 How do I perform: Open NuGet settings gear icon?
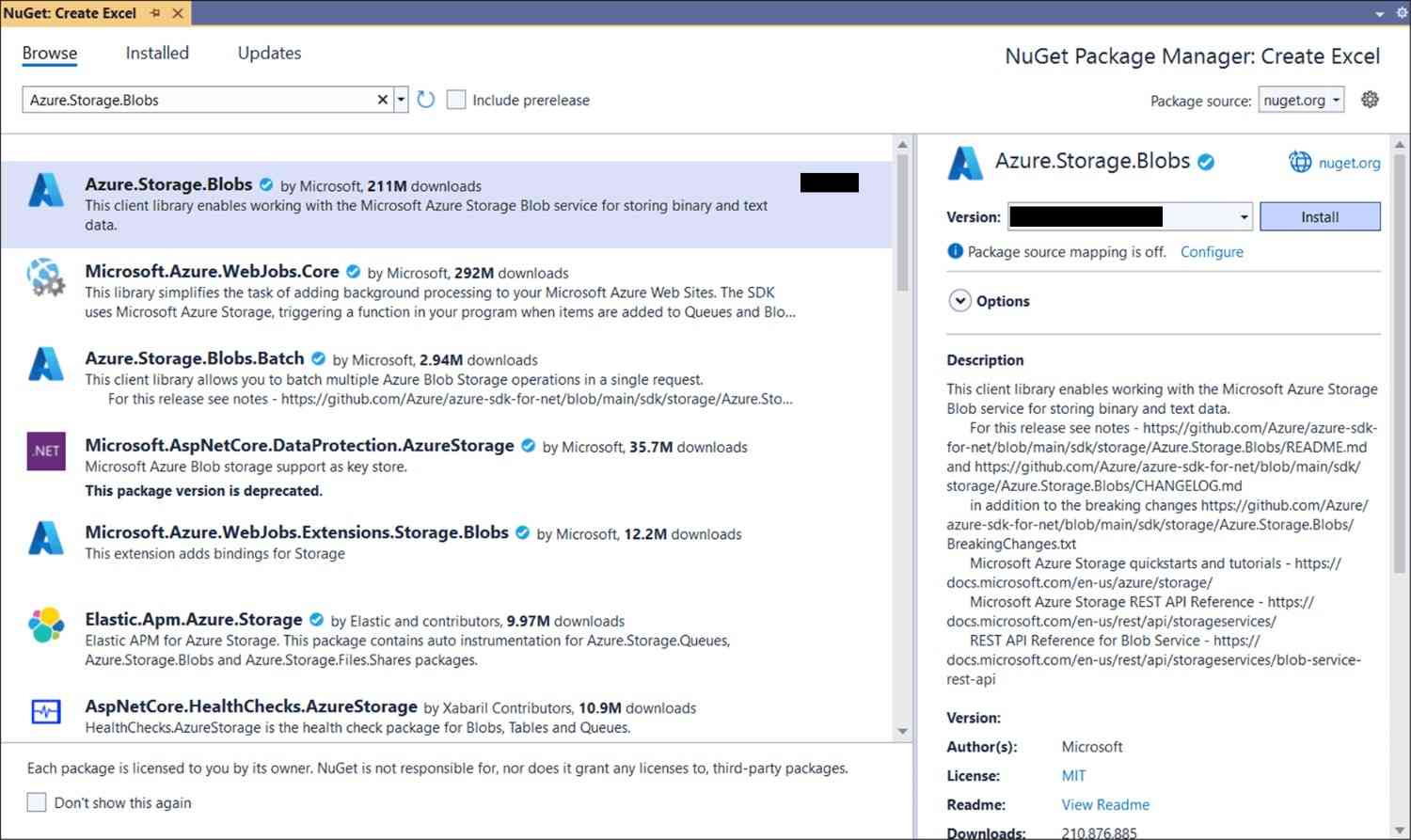pyautogui.click(x=1370, y=100)
